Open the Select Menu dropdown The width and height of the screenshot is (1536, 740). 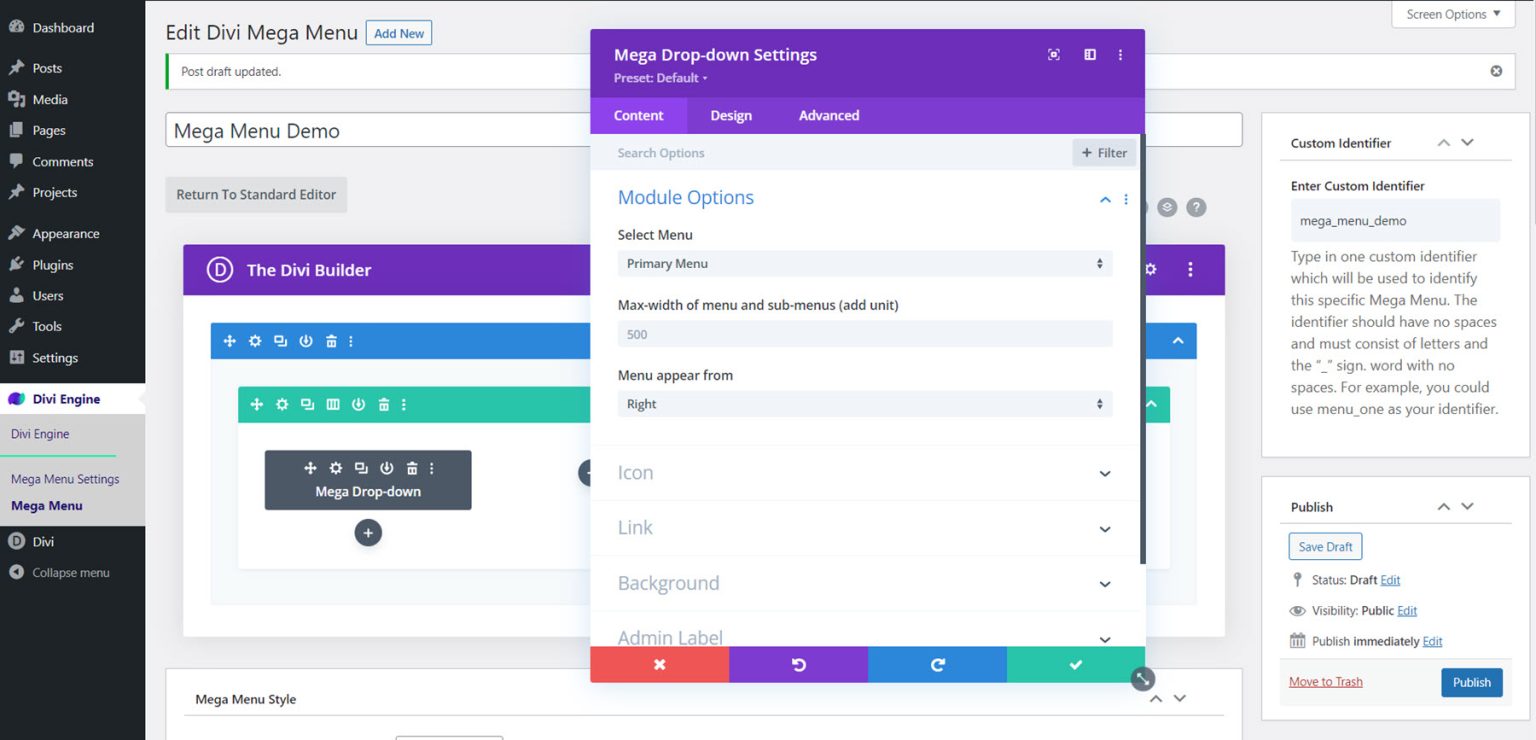point(864,263)
